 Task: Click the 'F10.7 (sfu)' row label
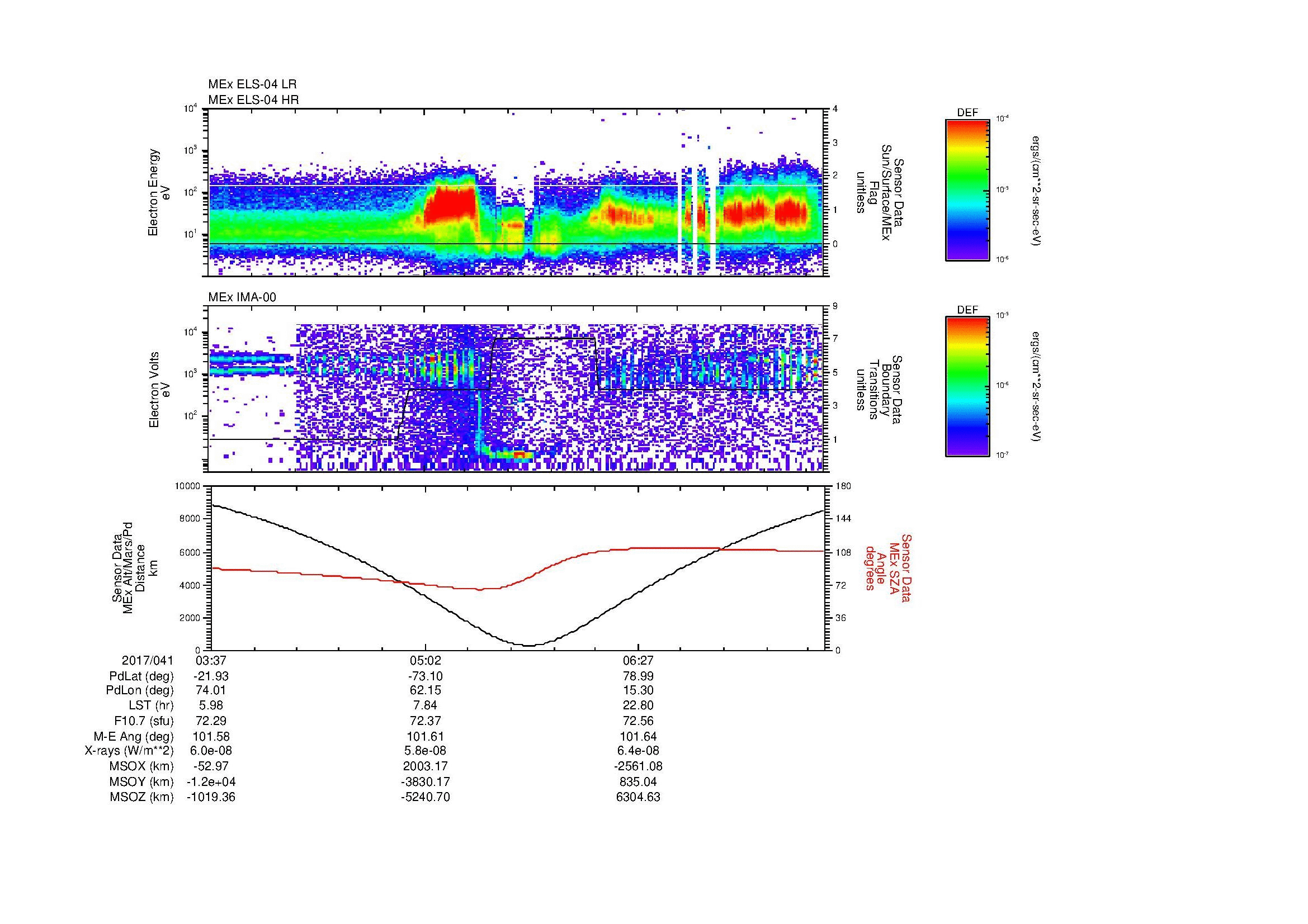coord(144,721)
